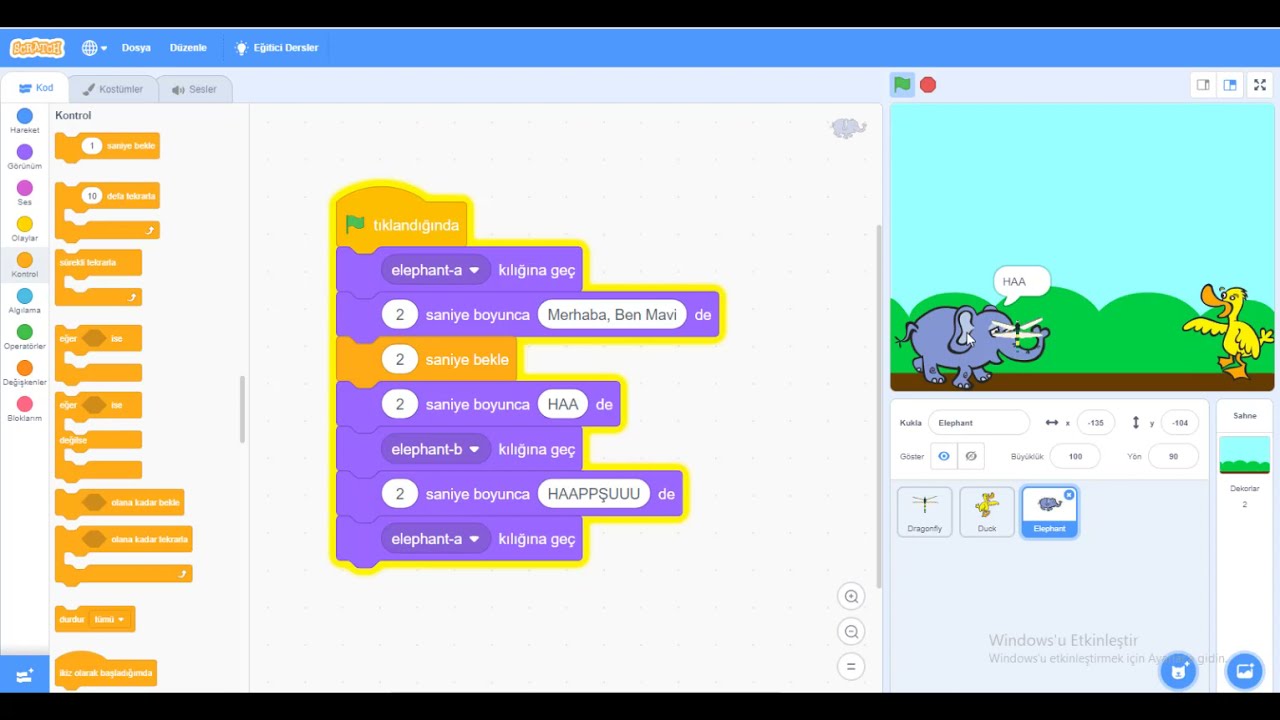Viewport: 1280px width, 720px height.
Task: Select the Görünüm block category
Action: 25,158
